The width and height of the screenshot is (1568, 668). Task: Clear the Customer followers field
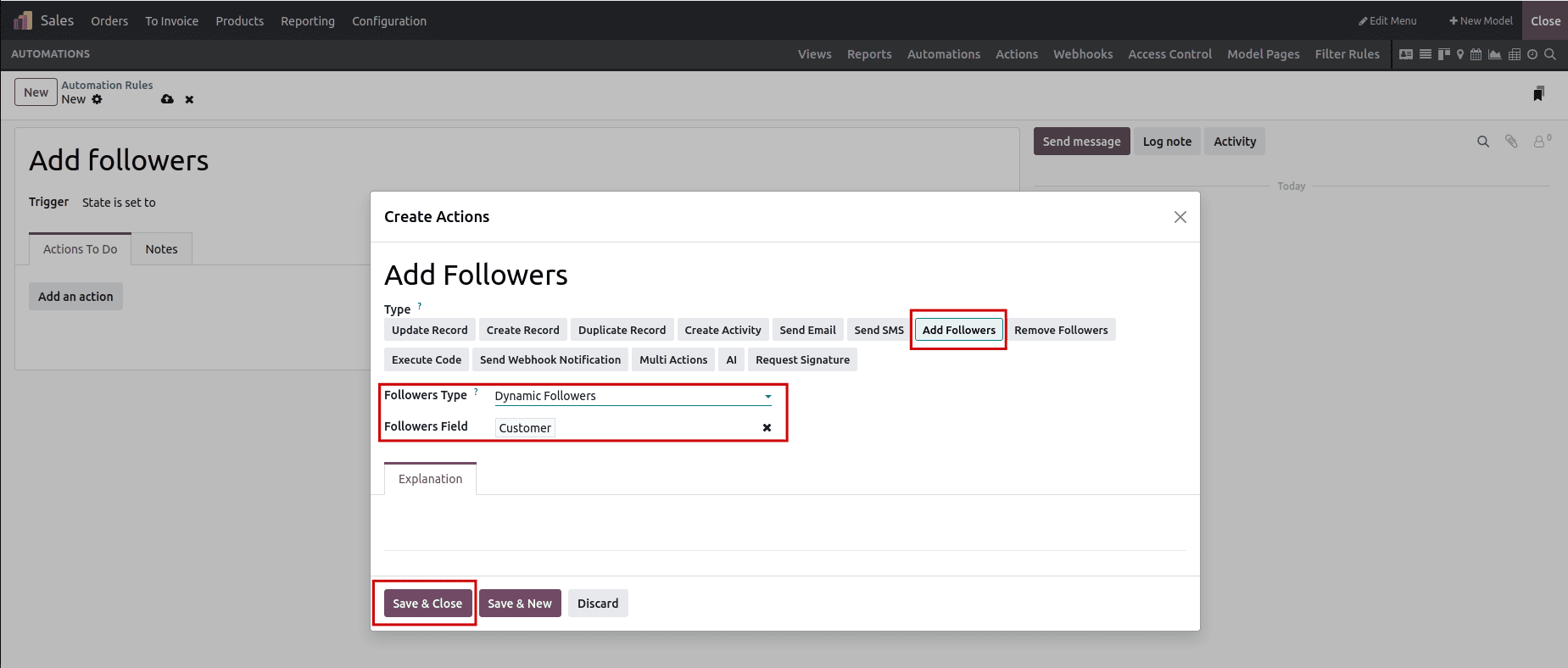click(x=767, y=428)
